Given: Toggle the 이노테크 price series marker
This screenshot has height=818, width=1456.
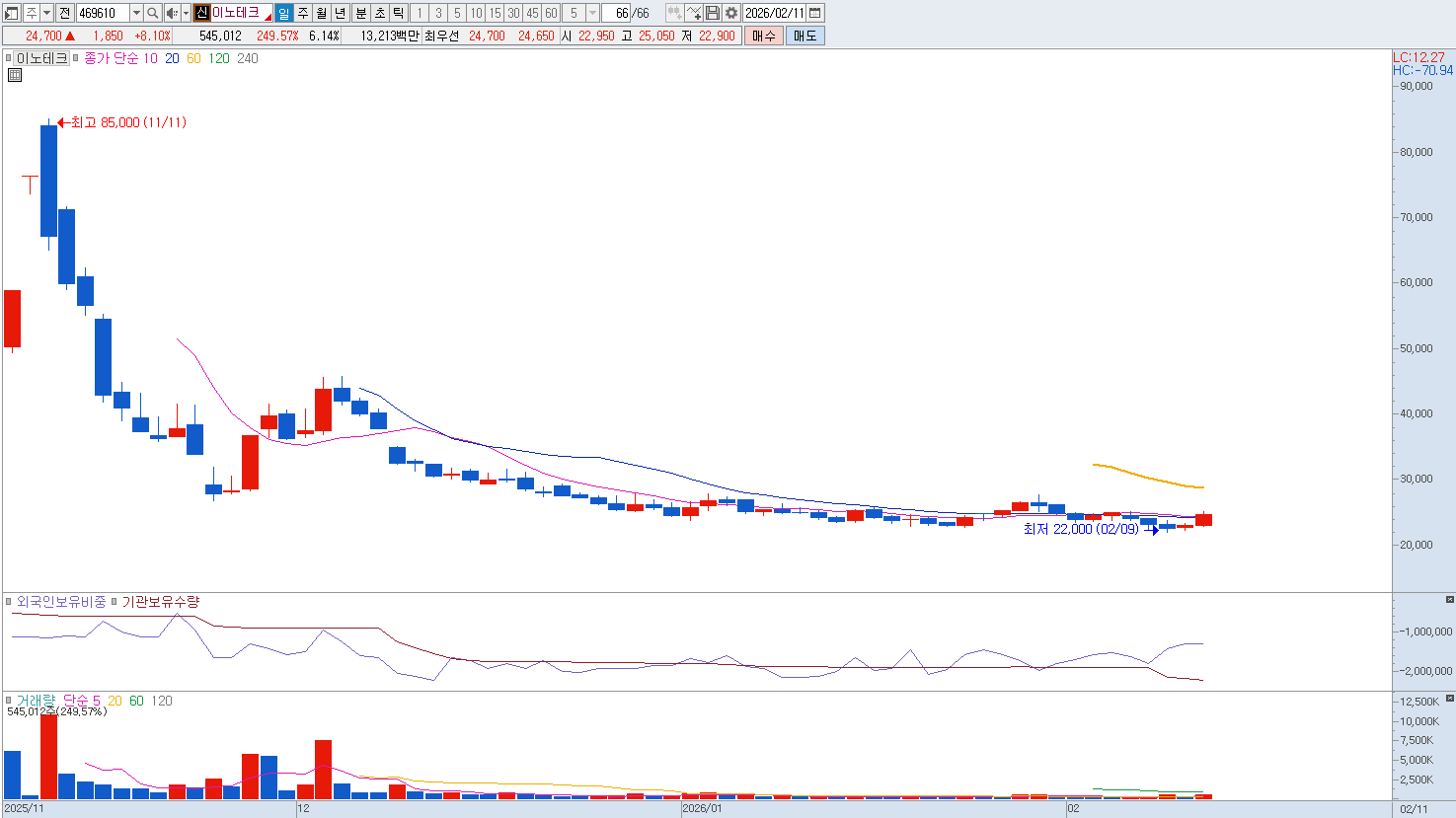Looking at the screenshot, I should point(8,58).
